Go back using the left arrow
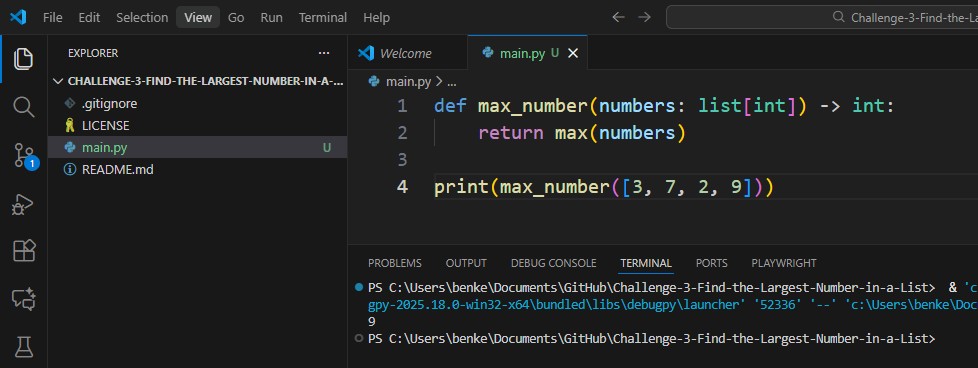Screen dimensions: 978x368 pos(618,17)
